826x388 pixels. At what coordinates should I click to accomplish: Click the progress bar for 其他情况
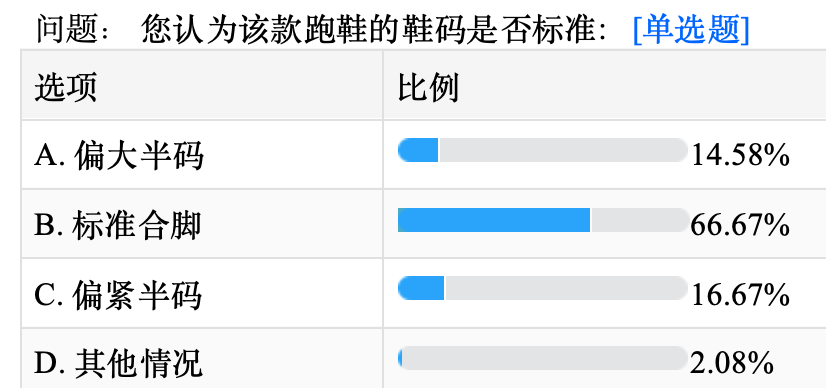pos(543,358)
